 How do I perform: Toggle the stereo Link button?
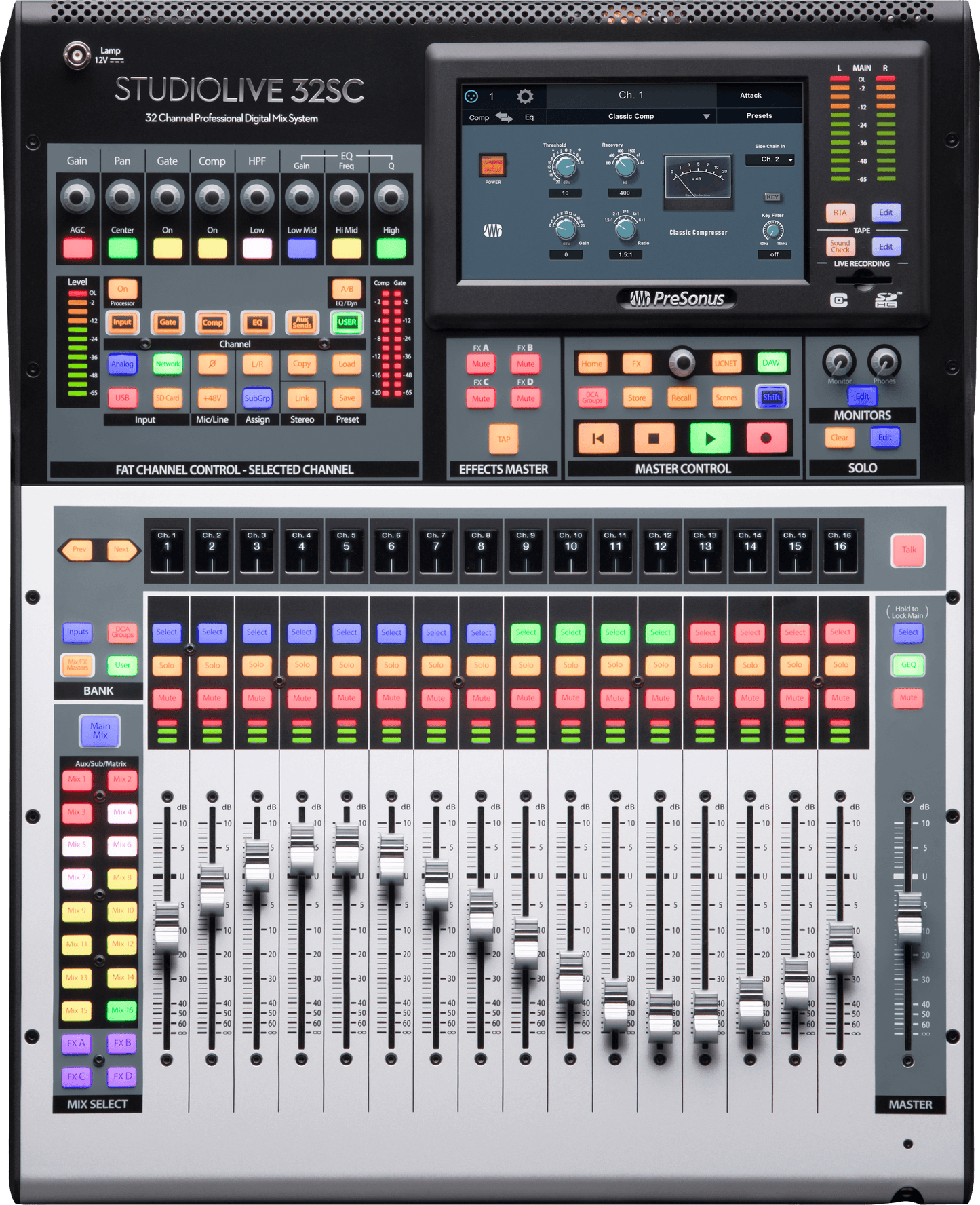[x=302, y=398]
